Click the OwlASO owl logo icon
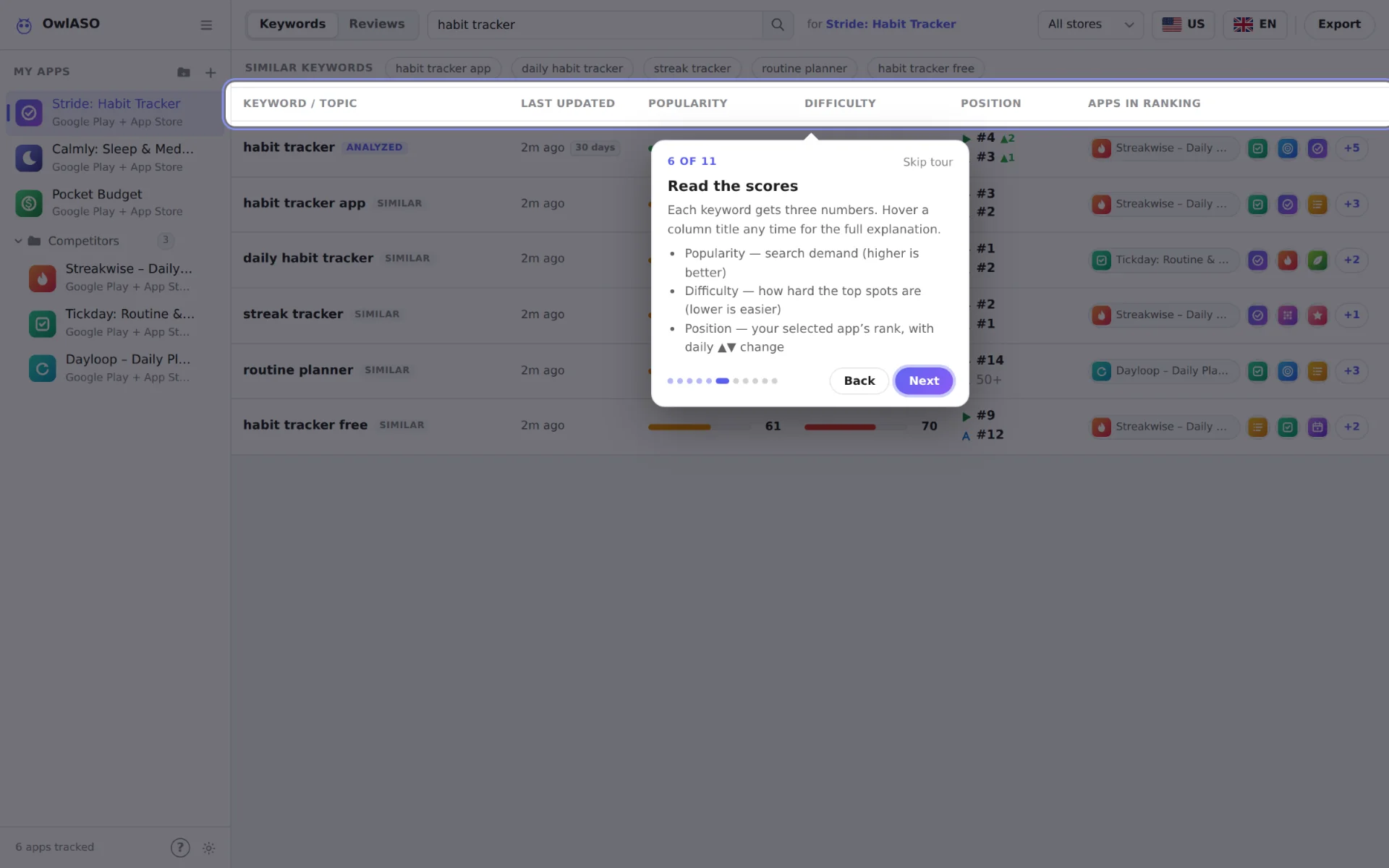The height and width of the screenshot is (868, 1389). (x=24, y=25)
